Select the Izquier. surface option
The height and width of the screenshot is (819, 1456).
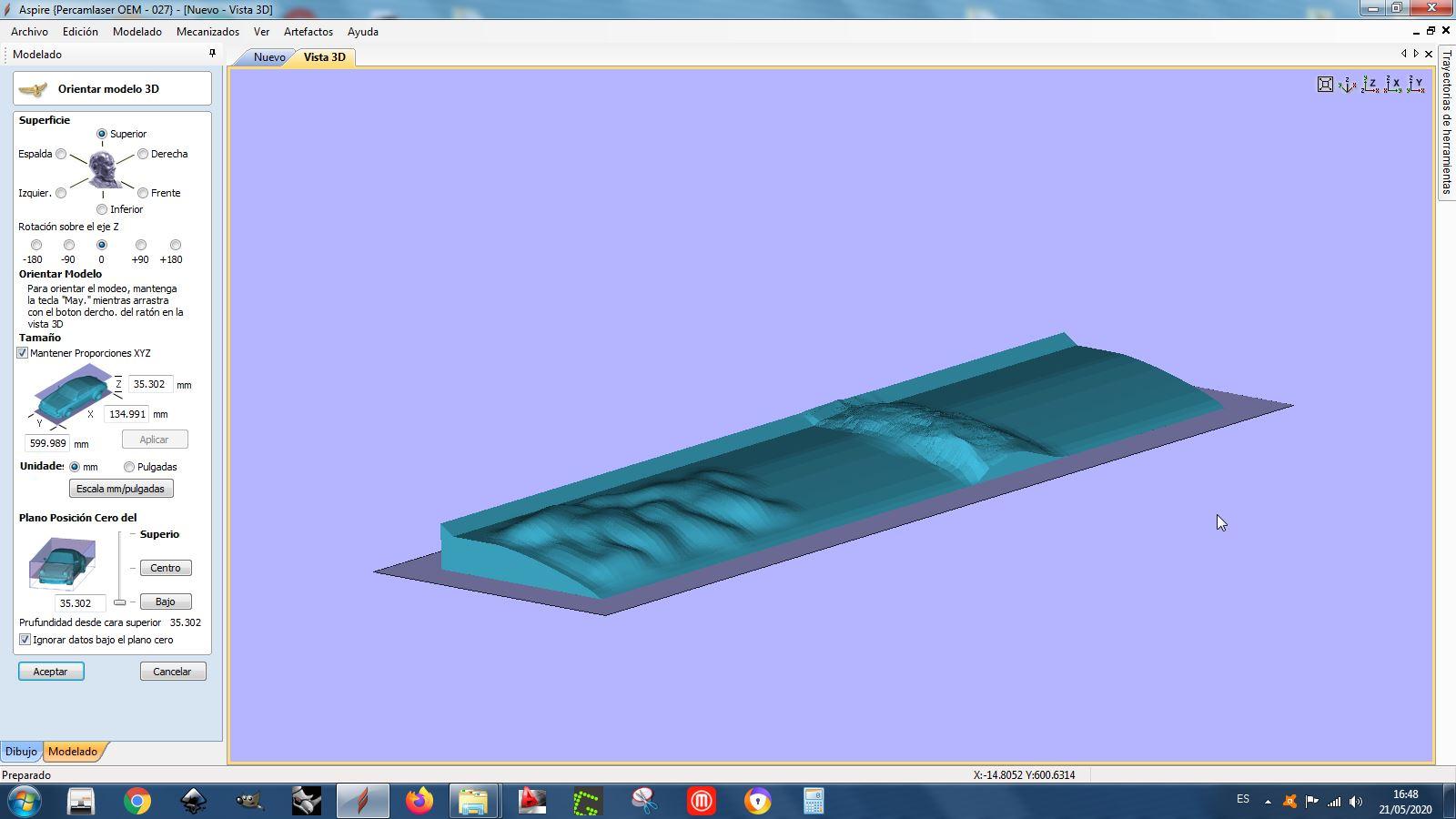coord(61,193)
